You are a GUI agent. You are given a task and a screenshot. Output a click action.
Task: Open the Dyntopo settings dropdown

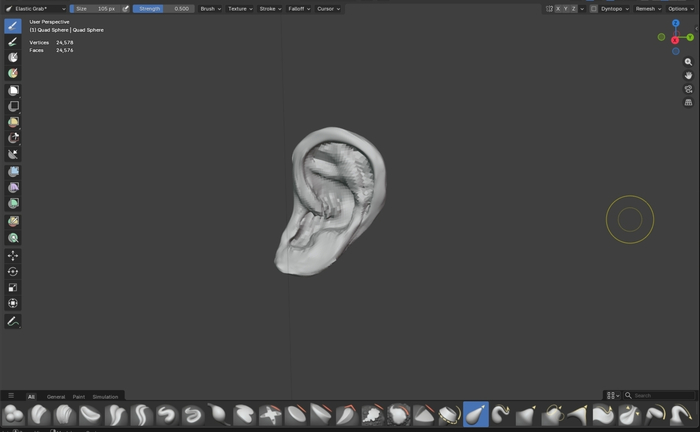[x=615, y=8]
